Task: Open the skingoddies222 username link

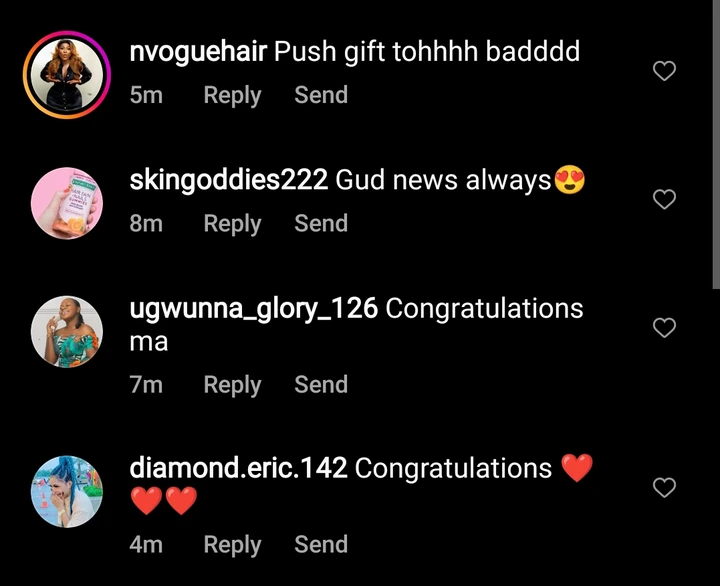Action: click(x=229, y=180)
